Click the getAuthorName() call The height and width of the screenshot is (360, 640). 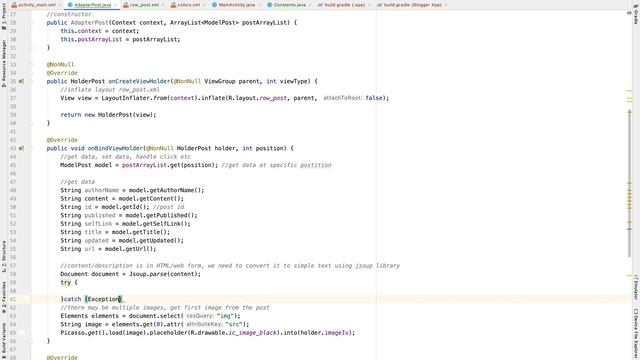point(176,190)
